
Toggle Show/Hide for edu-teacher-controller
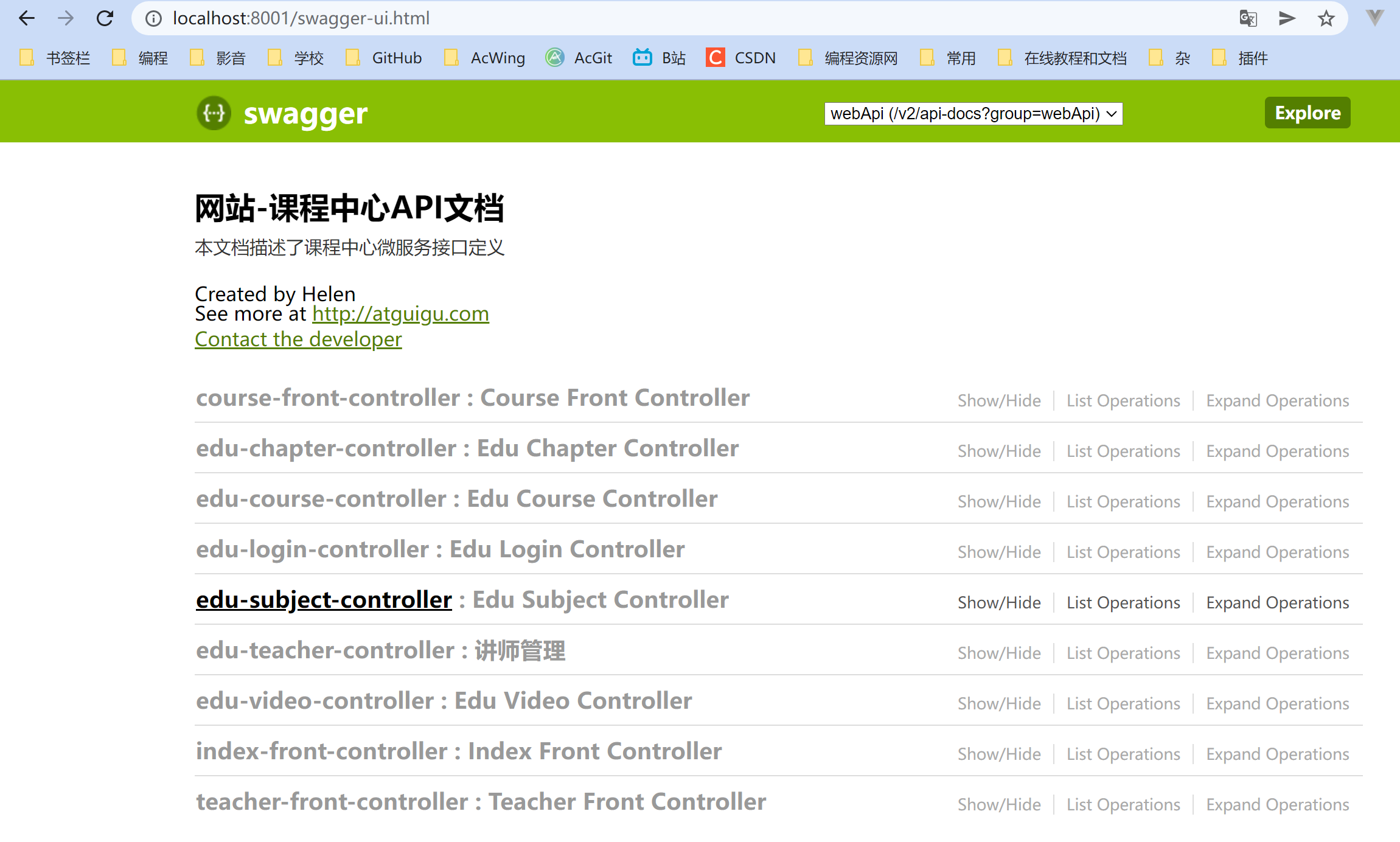(x=999, y=653)
